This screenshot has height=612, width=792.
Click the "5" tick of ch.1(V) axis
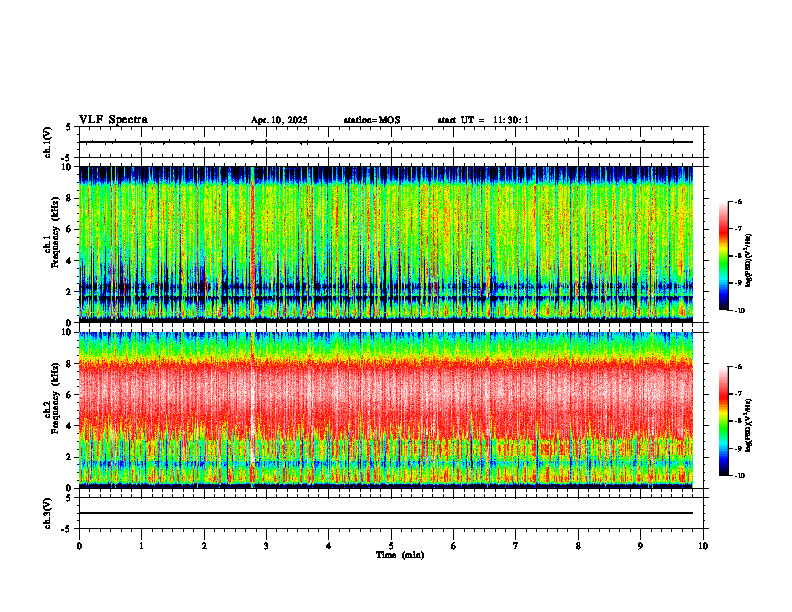[69, 127]
